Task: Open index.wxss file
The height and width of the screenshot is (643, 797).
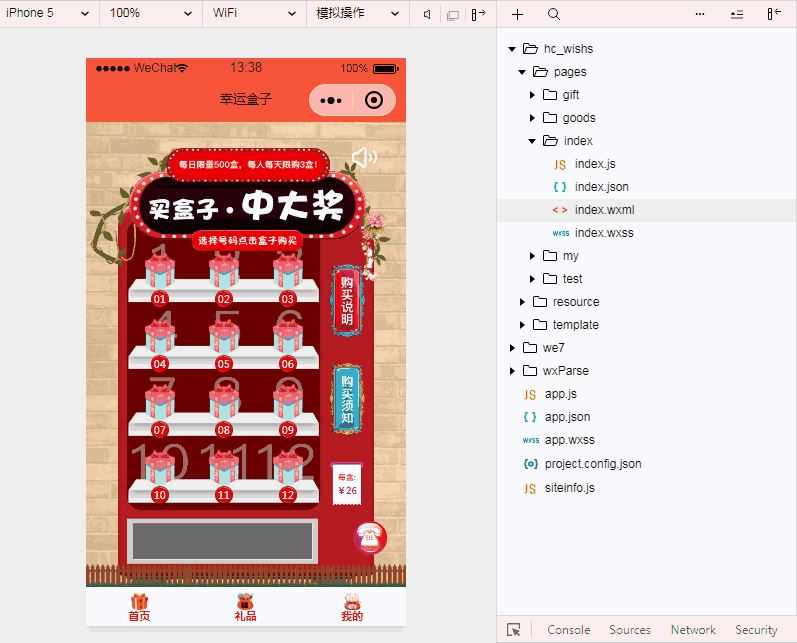Action: 593,233
